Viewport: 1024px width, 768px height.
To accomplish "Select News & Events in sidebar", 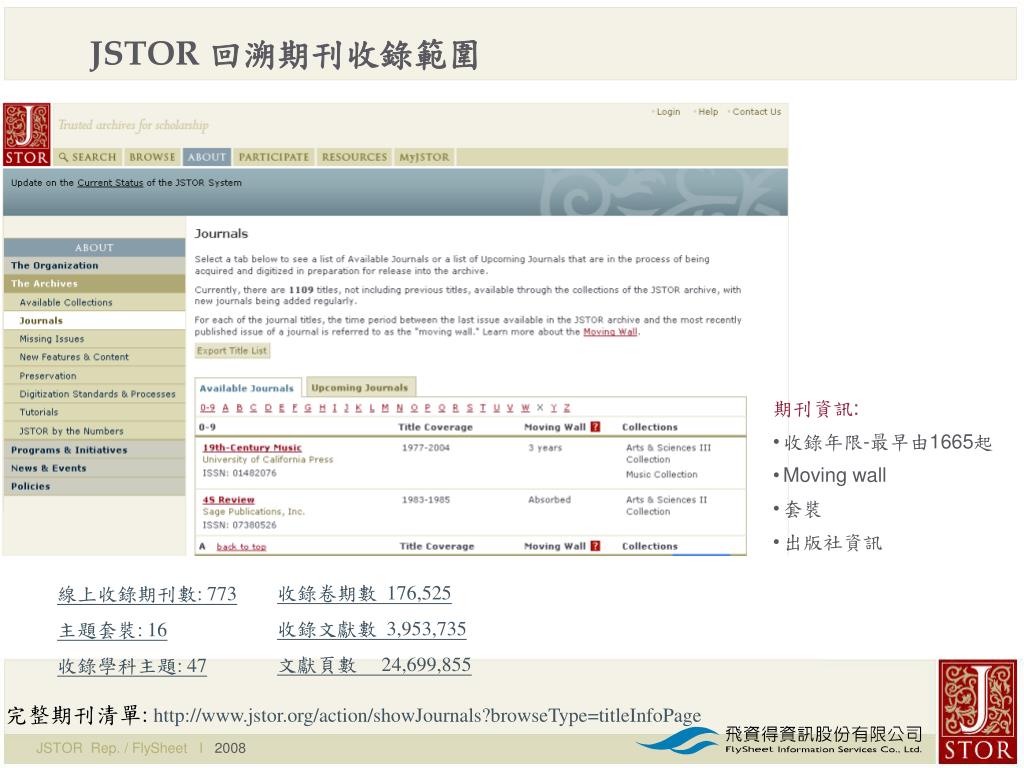I will pyautogui.click(x=95, y=468).
